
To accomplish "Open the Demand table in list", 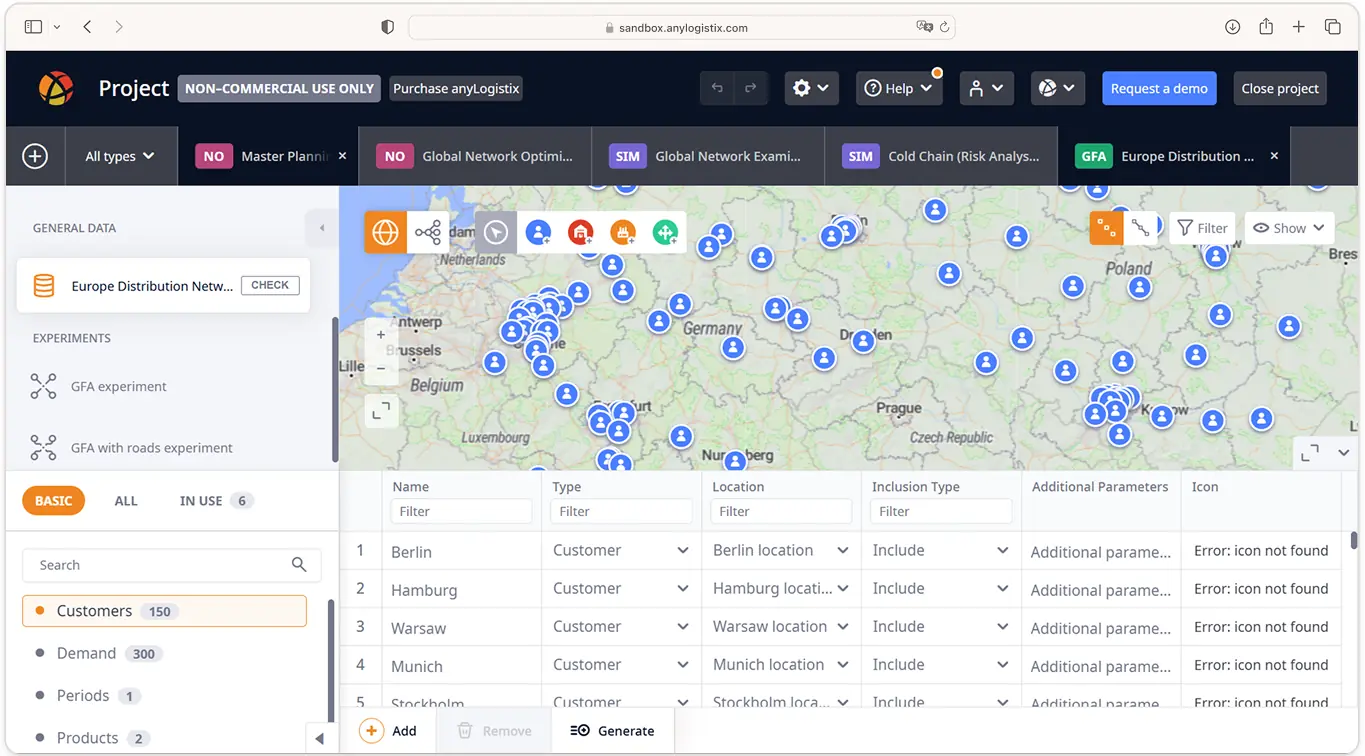I will click(x=87, y=653).
